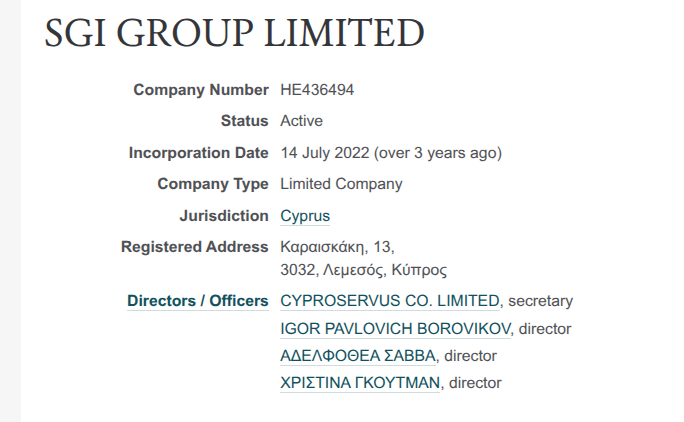Click the Incorporation Date label
Screen dimensions: 684x422
point(198,153)
